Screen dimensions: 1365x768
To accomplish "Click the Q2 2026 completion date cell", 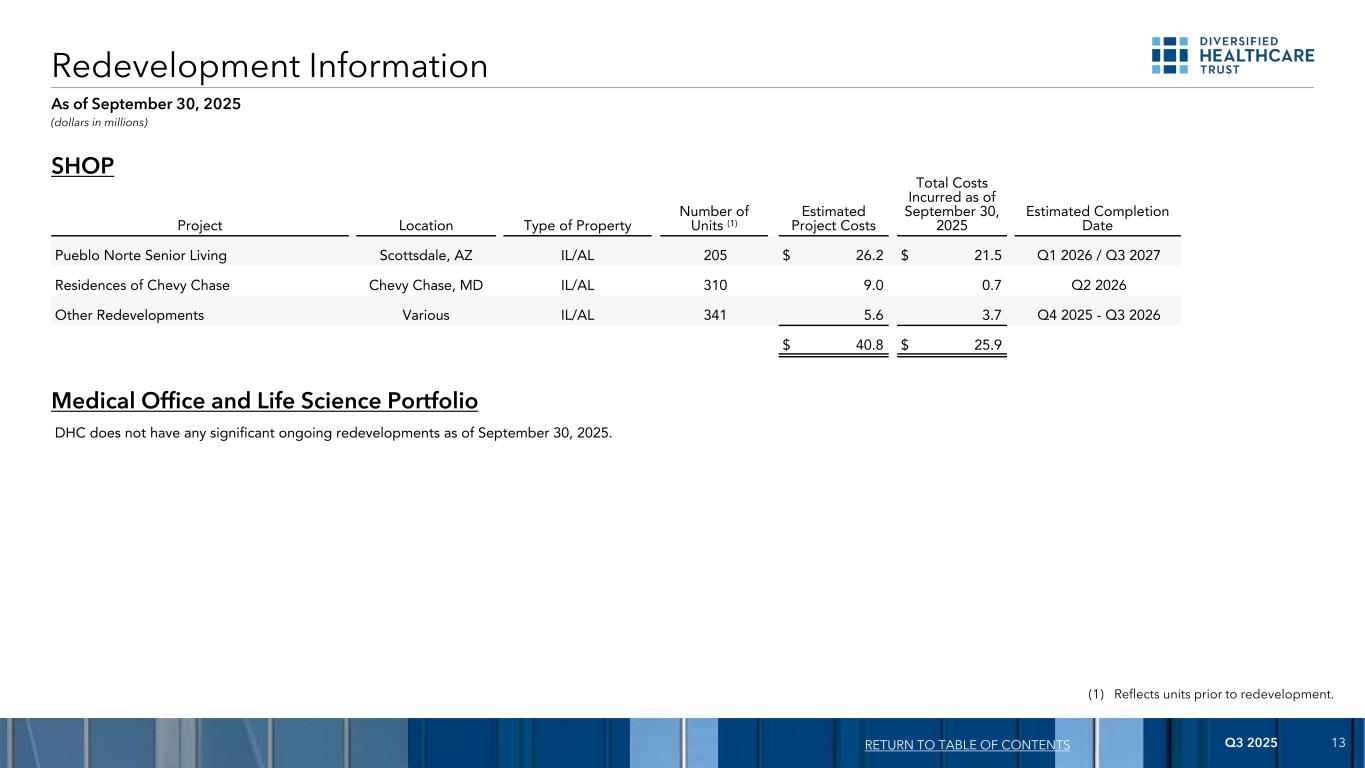I will [1097, 285].
